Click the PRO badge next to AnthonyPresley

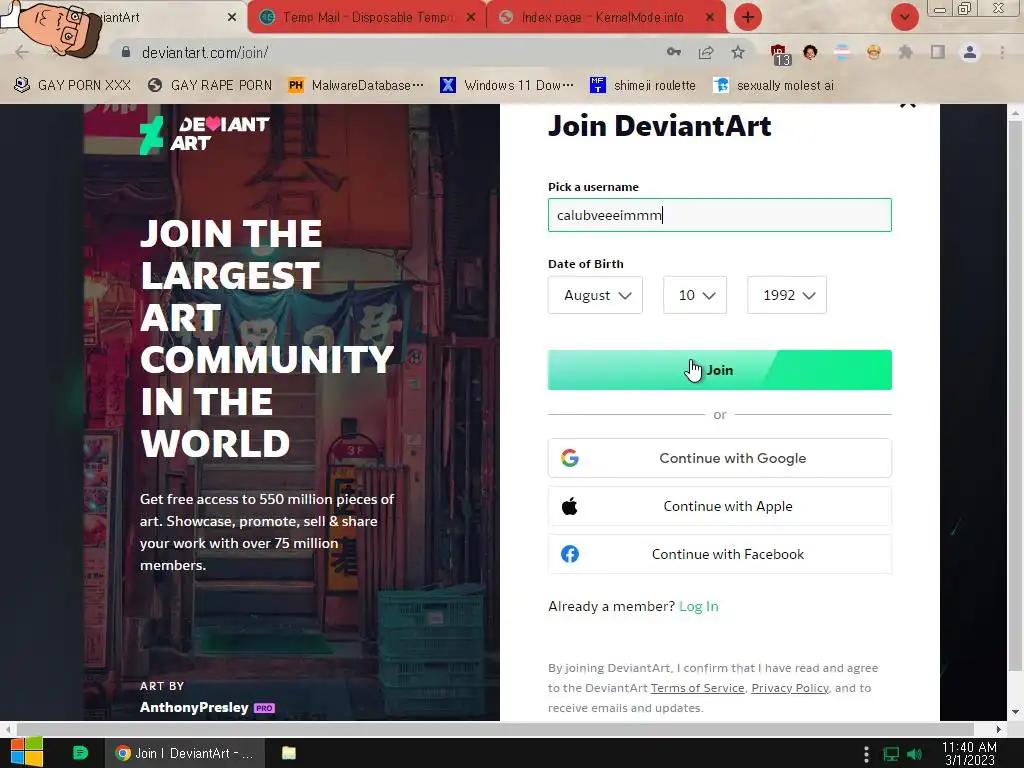[264, 708]
